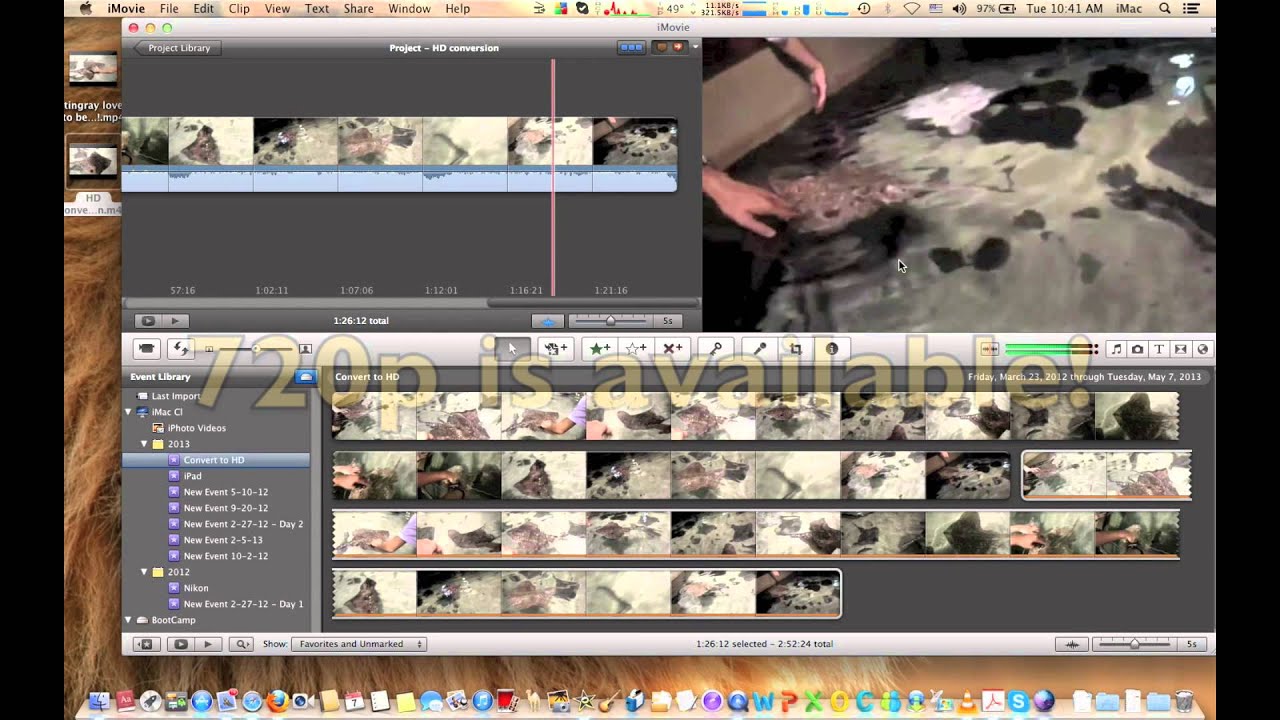The height and width of the screenshot is (720, 1280).
Task: Open the camera import window
Action: [x=146, y=349]
